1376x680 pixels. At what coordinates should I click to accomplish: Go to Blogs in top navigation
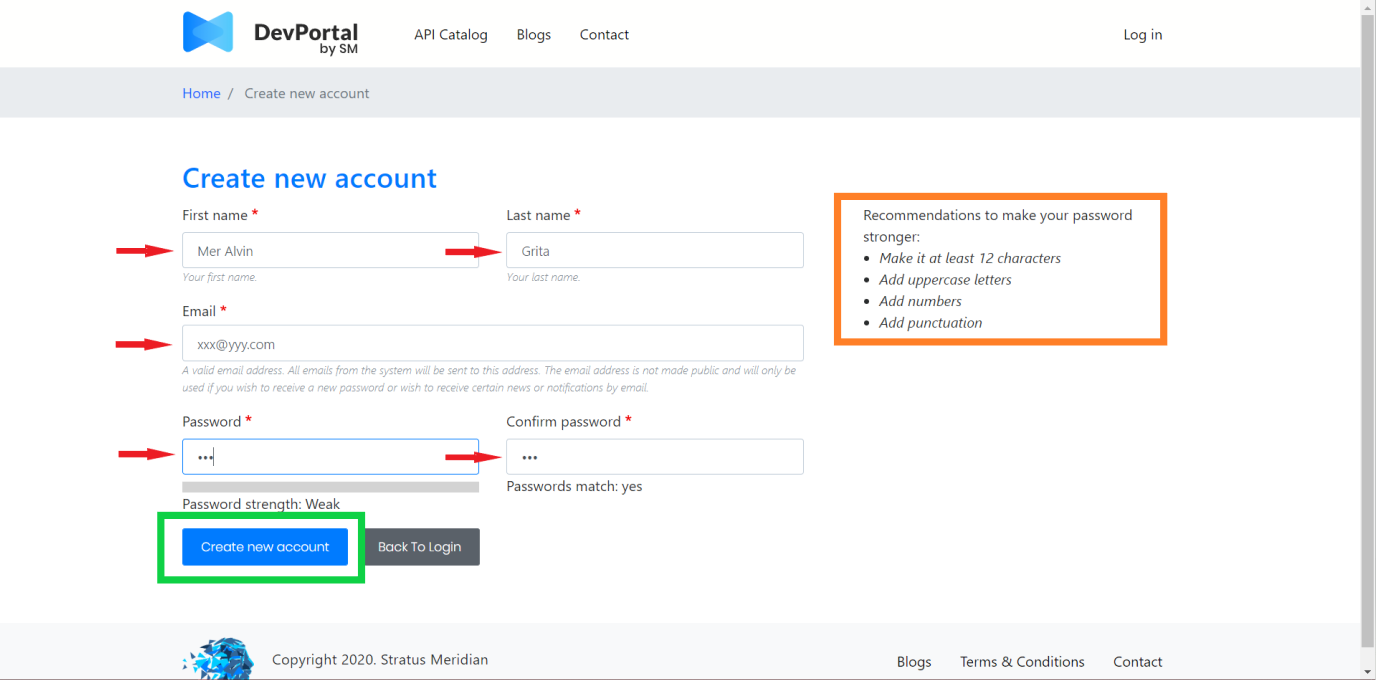click(534, 35)
